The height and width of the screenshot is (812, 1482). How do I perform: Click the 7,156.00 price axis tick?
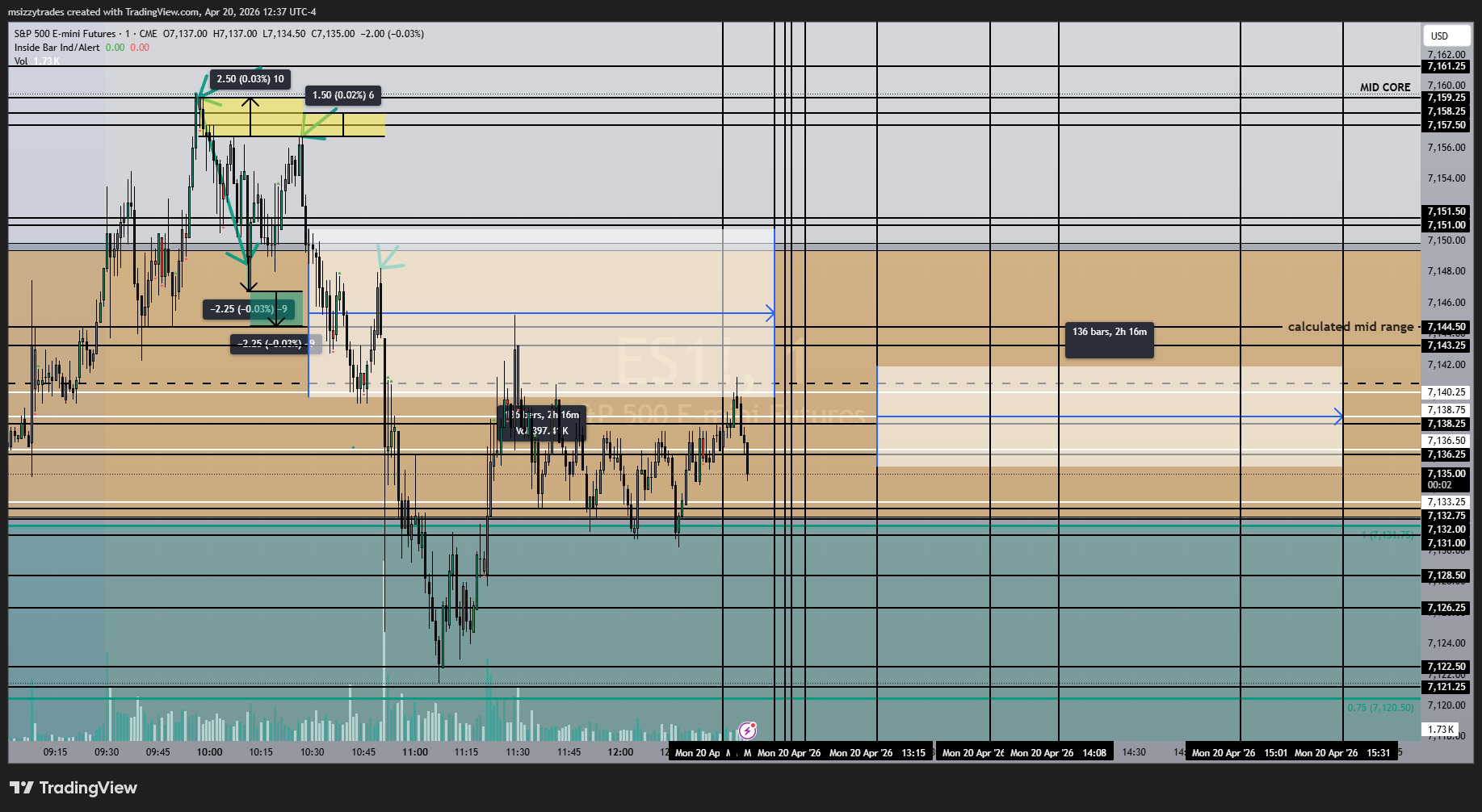pos(1446,148)
